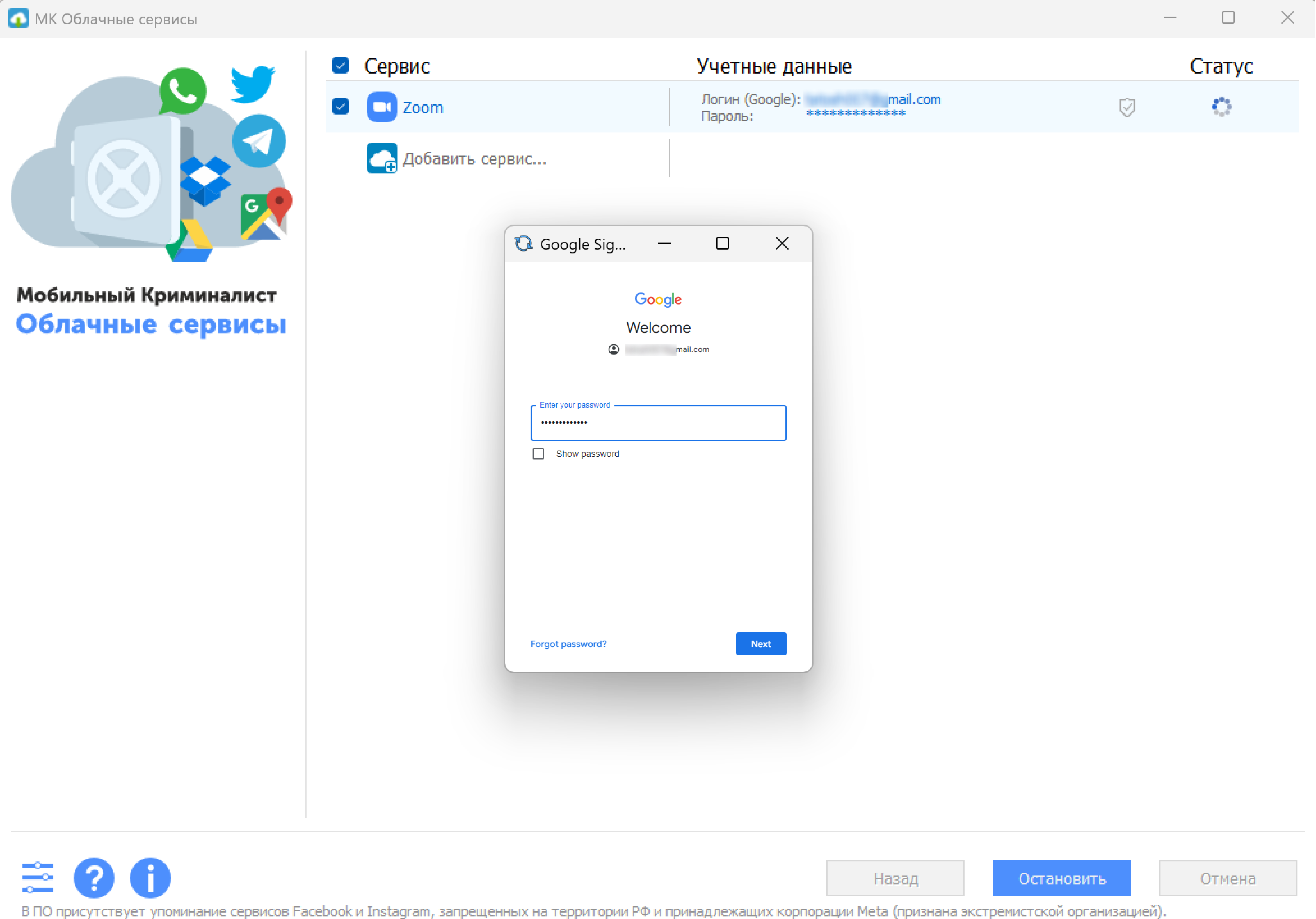Image resolution: width=1316 pixels, height=919 pixels.
Task: Click the 'Статус' column header
Action: point(1221,67)
